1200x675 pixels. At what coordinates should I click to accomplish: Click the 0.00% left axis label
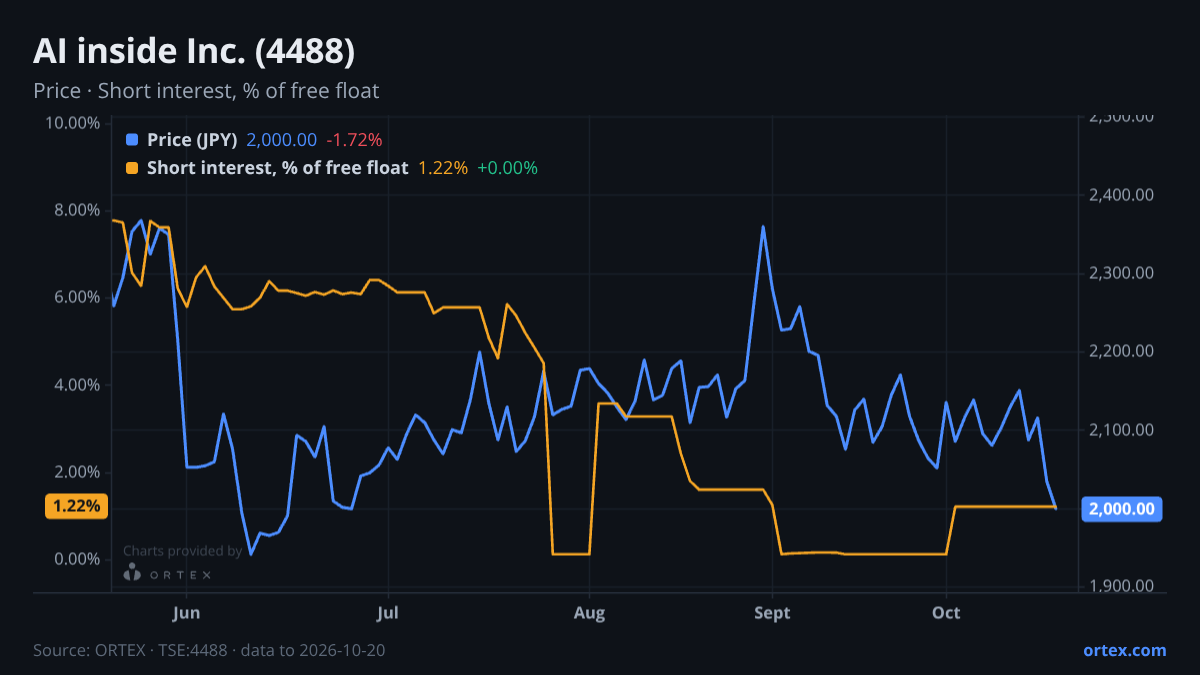tap(76, 559)
